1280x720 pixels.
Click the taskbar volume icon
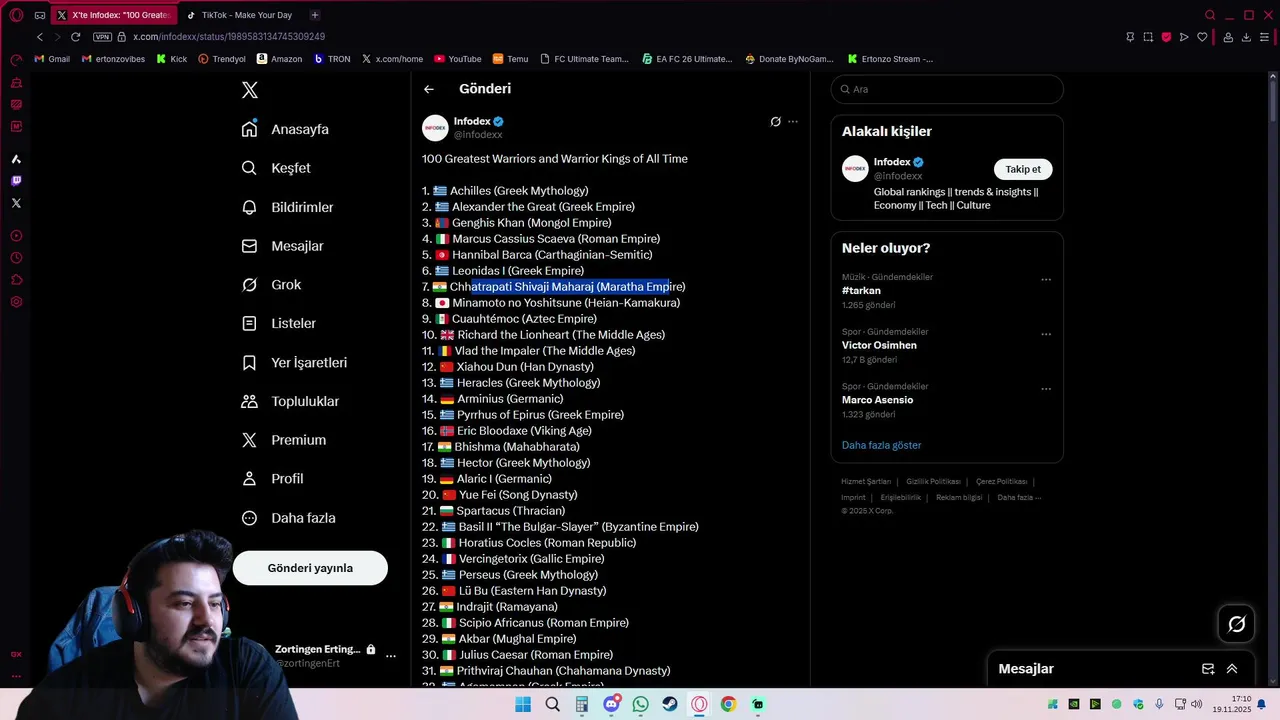point(1197,704)
